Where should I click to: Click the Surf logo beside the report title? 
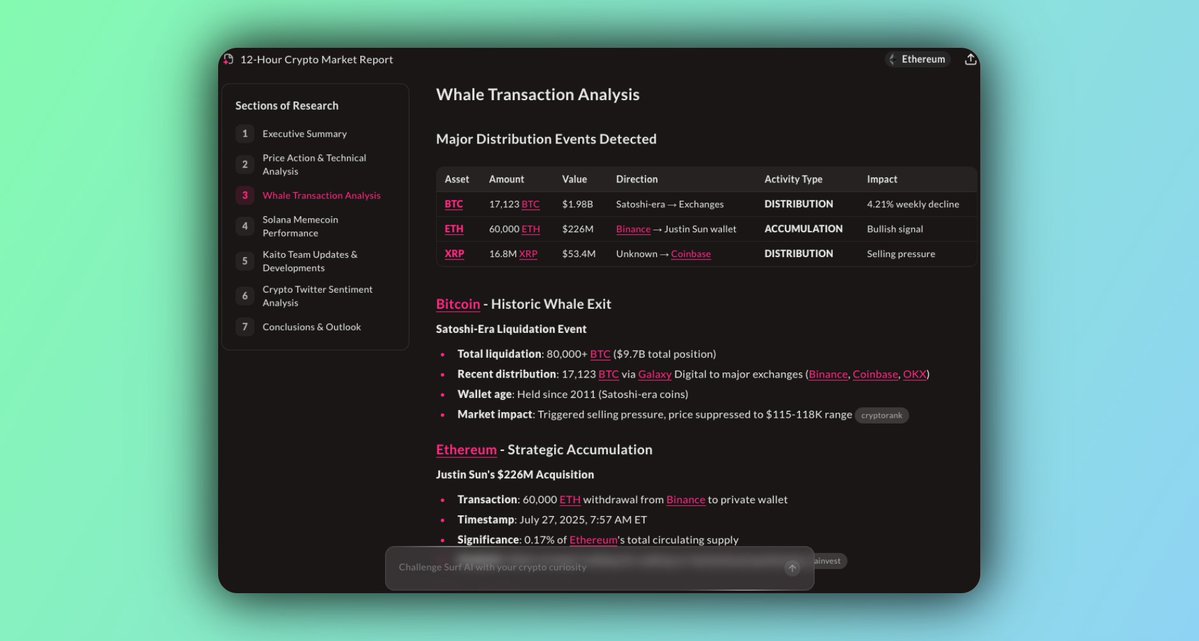coord(228,60)
